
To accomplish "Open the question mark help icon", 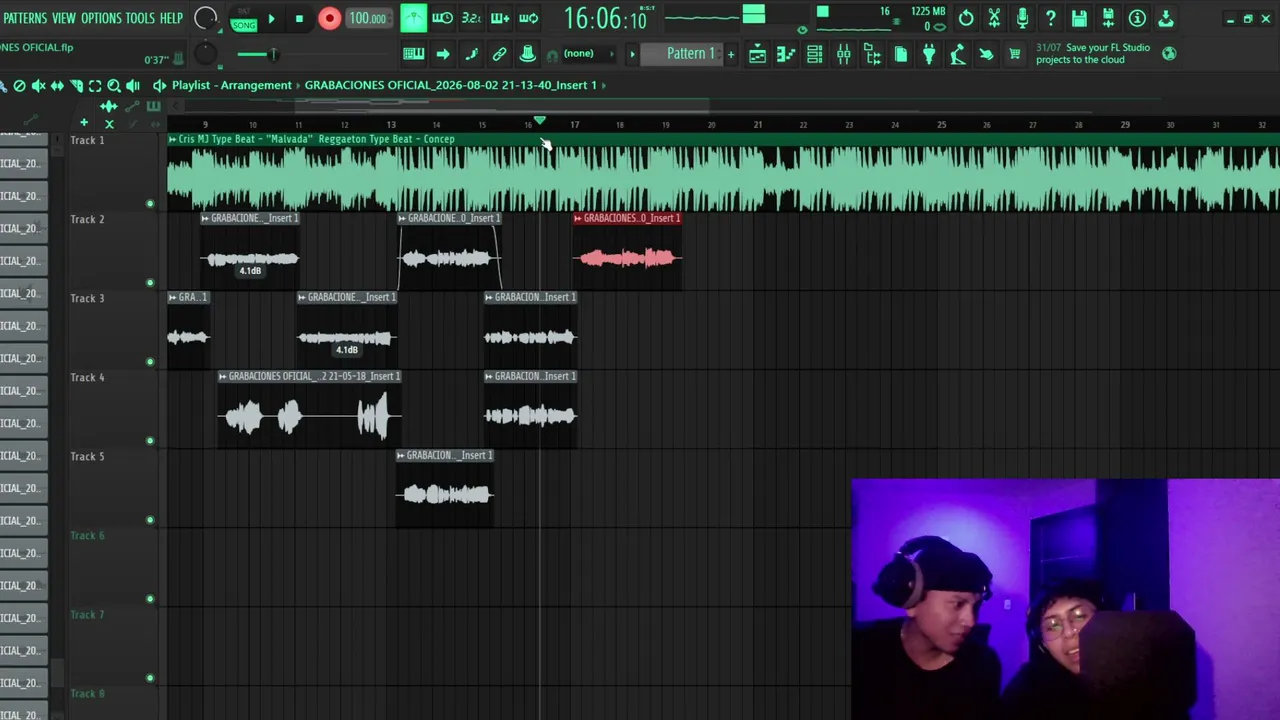I will 1051,18.
